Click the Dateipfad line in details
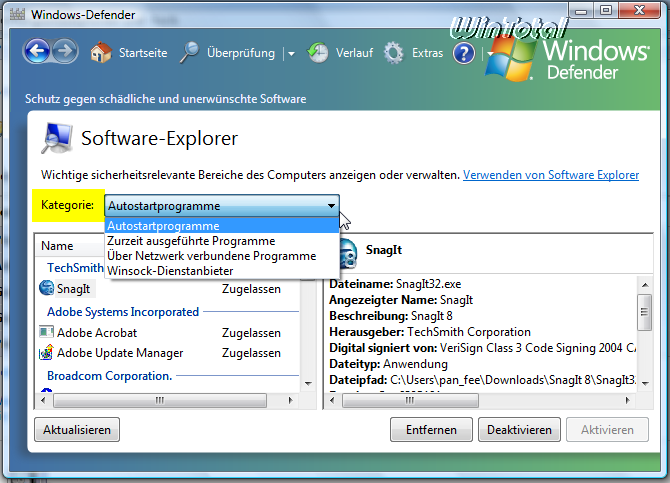Image resolution: width=670 pixels, height=483 pixels. coord(482,380)
